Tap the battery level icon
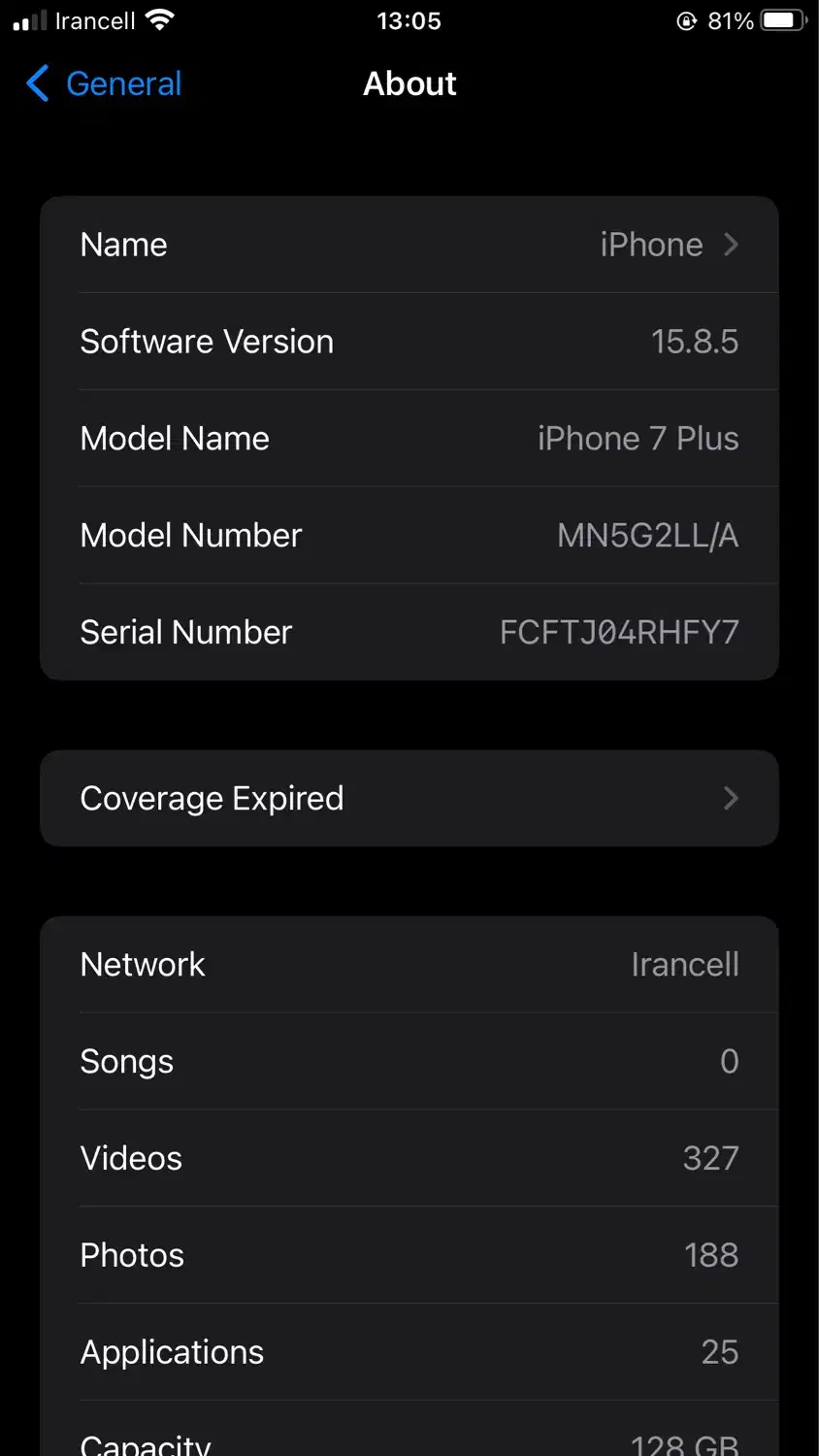The height and width of the screenshot is (1456, 819). (x=783, y=20)
